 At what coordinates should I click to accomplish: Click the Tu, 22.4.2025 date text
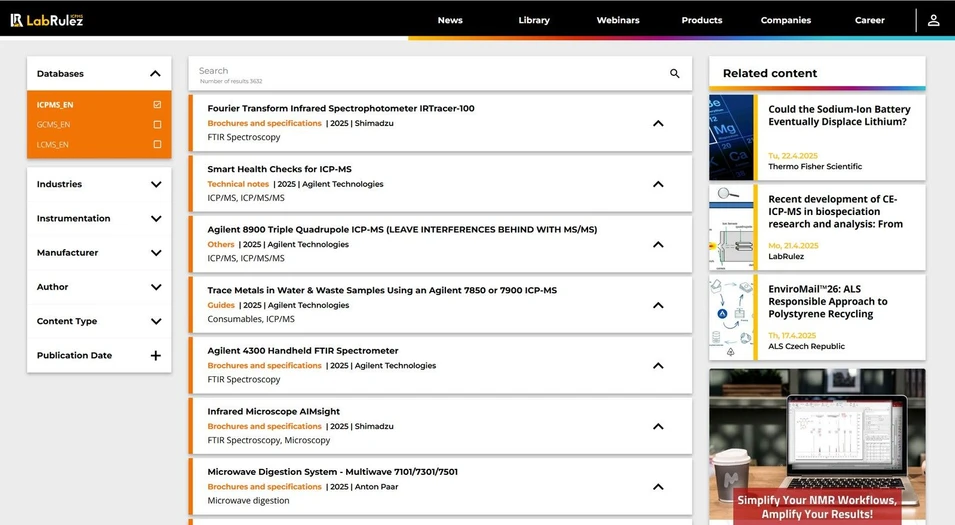point(793,156)
